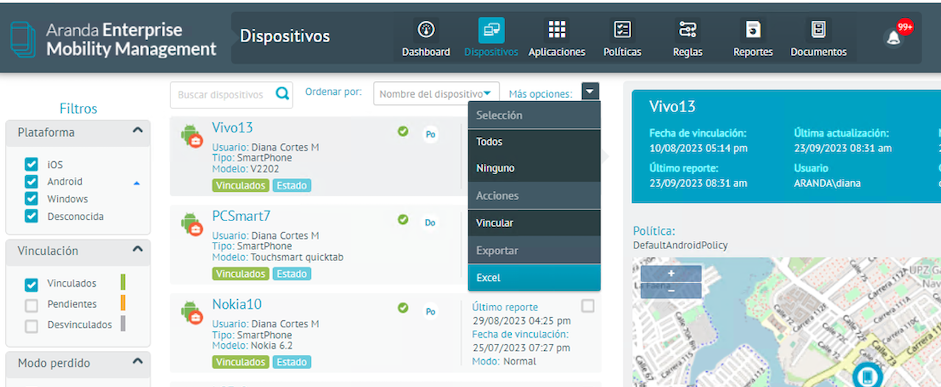The width and height of the screenshot is (941, 387).
Task: Uncheck the Windows platform filter
Action: pyautogui.click(x=31, y=199)
